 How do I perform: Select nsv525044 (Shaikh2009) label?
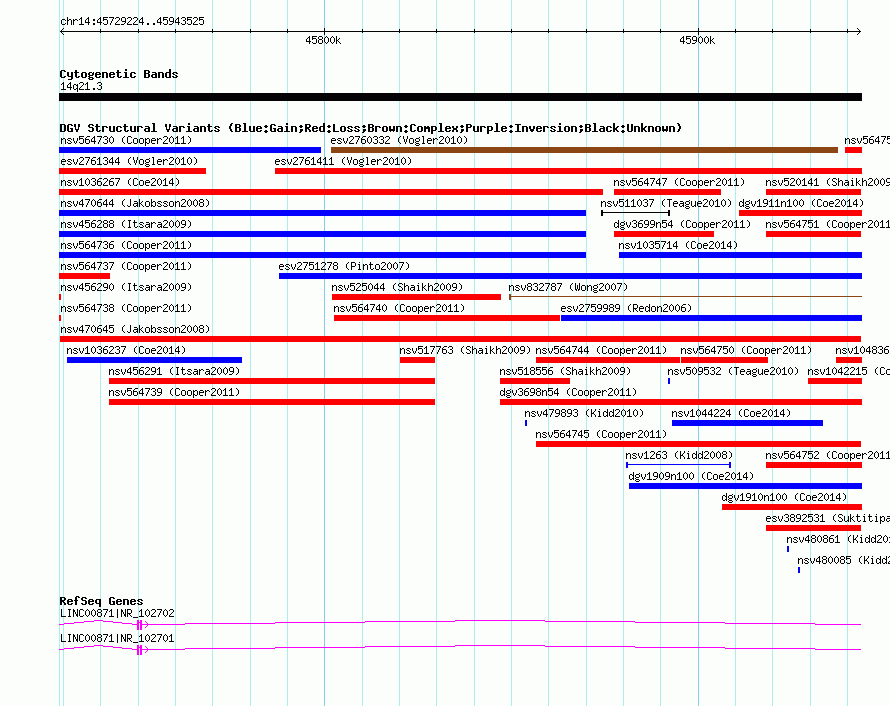(x=397, y=287)
